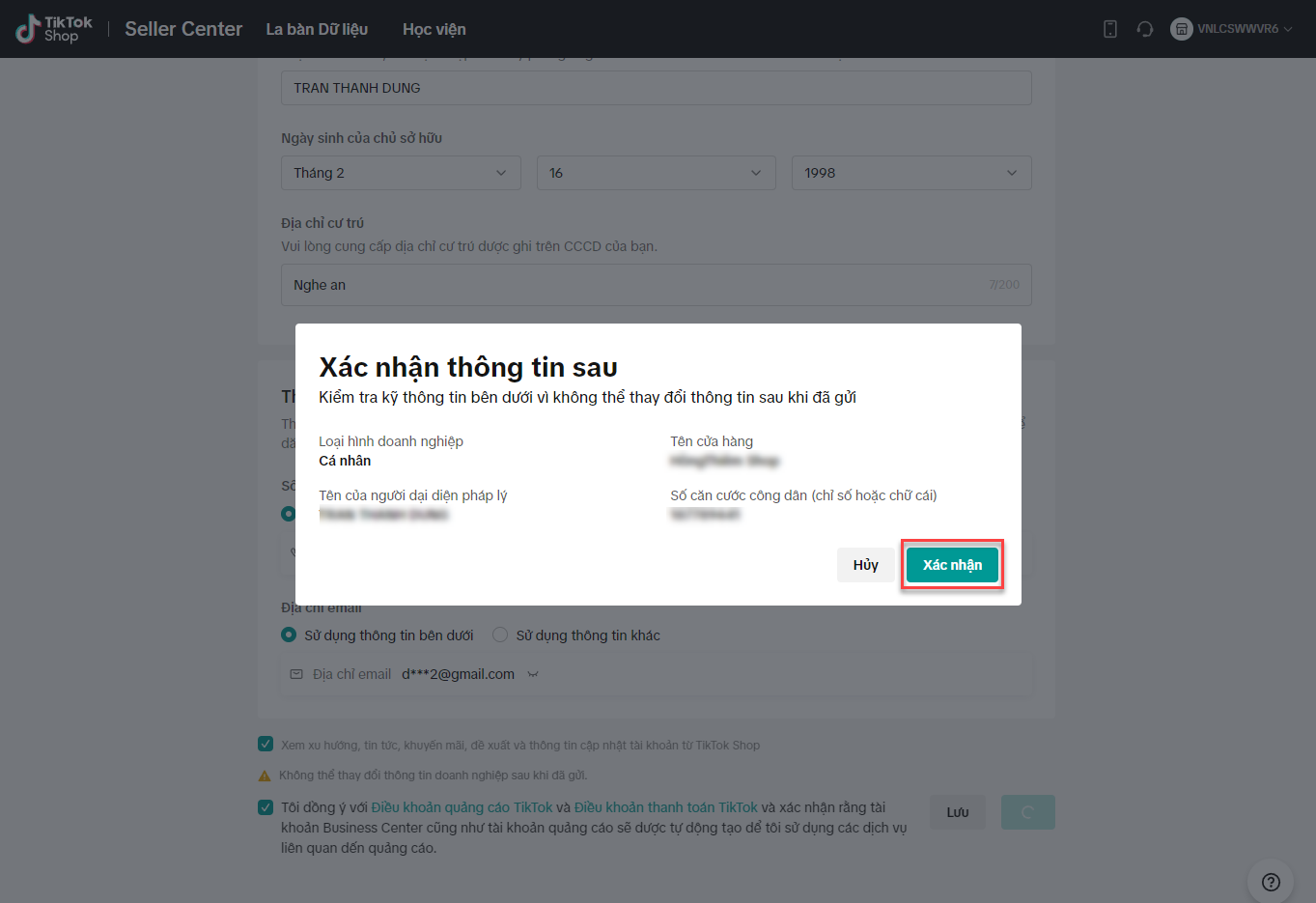The image size is (1316, 903).
Task: Select 'Sử dụng thông tin khác' radio button
Action: pyautogui.click(x=500, y=635)
